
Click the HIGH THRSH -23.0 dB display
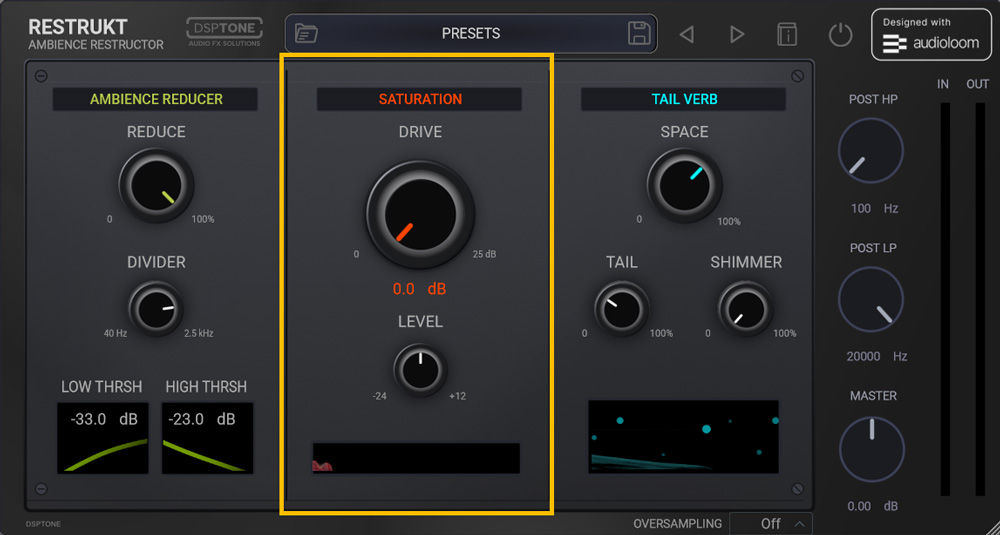[207, 438]
